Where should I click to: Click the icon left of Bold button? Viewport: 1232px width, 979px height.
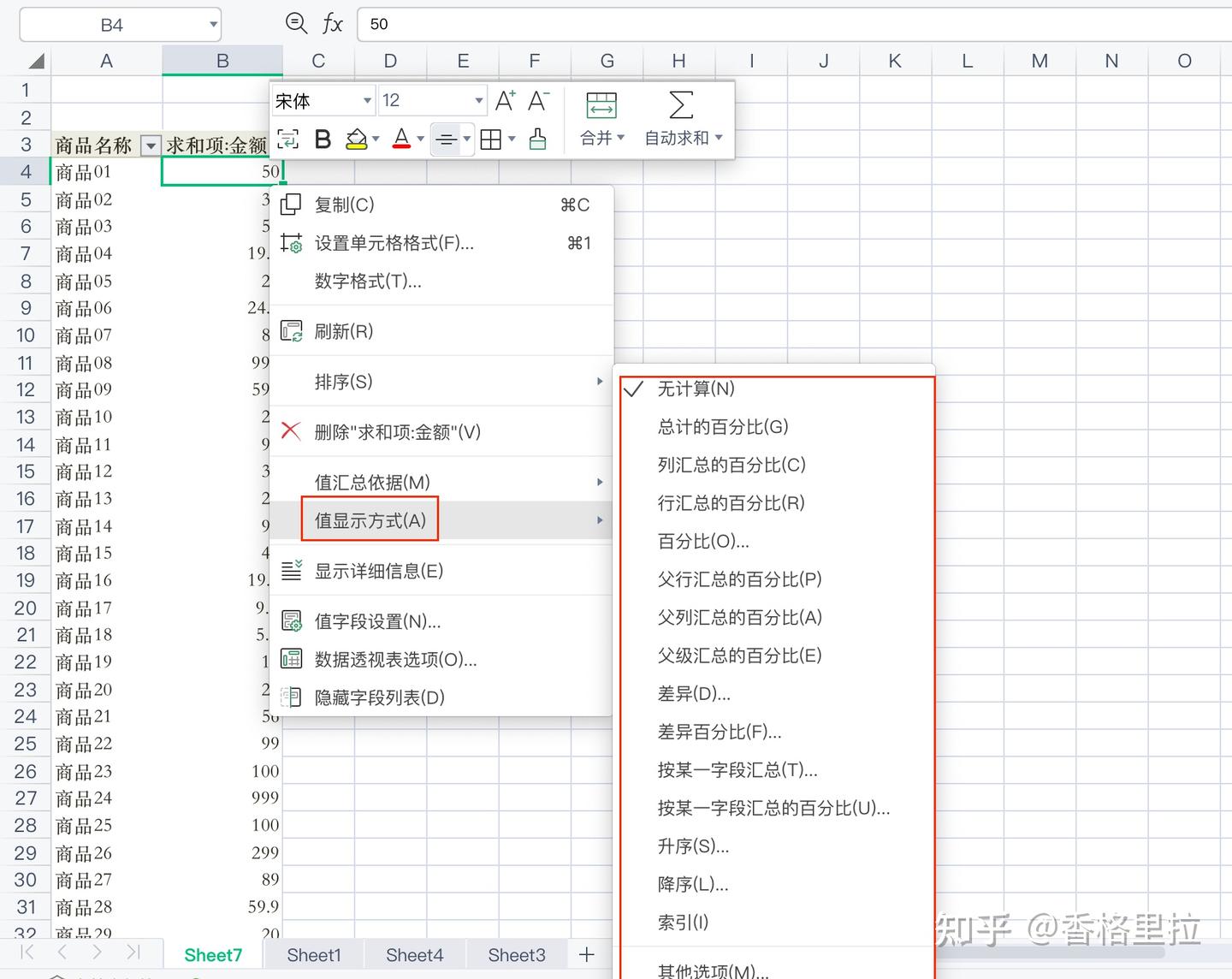point(288,139)
